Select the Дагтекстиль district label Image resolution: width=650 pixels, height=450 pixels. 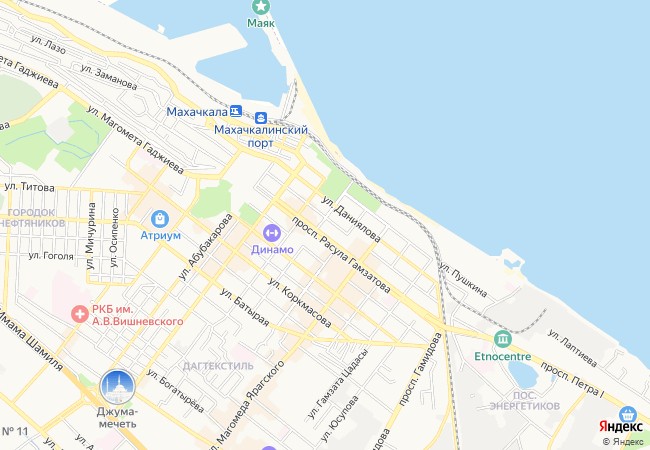[x=218, y=366]
